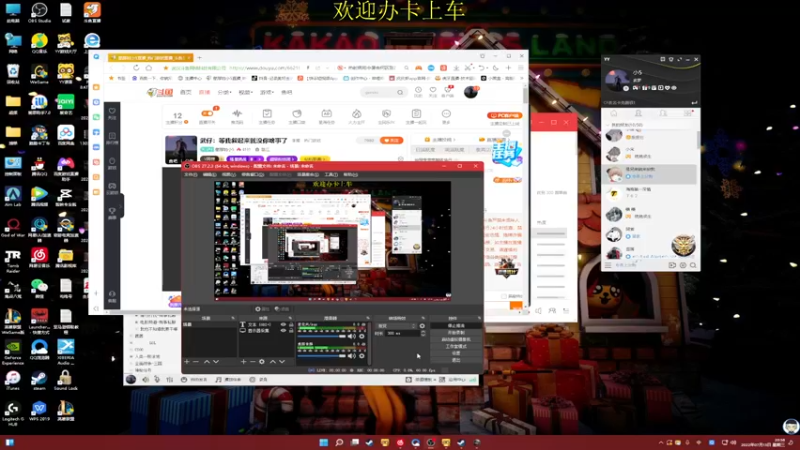Hide the display capture source eye icon
800x450 pixels.
283,331
